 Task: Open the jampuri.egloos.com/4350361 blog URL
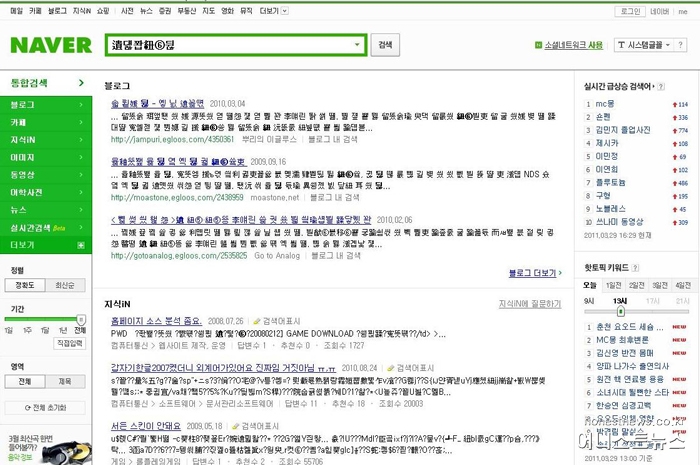coord(172,139)
